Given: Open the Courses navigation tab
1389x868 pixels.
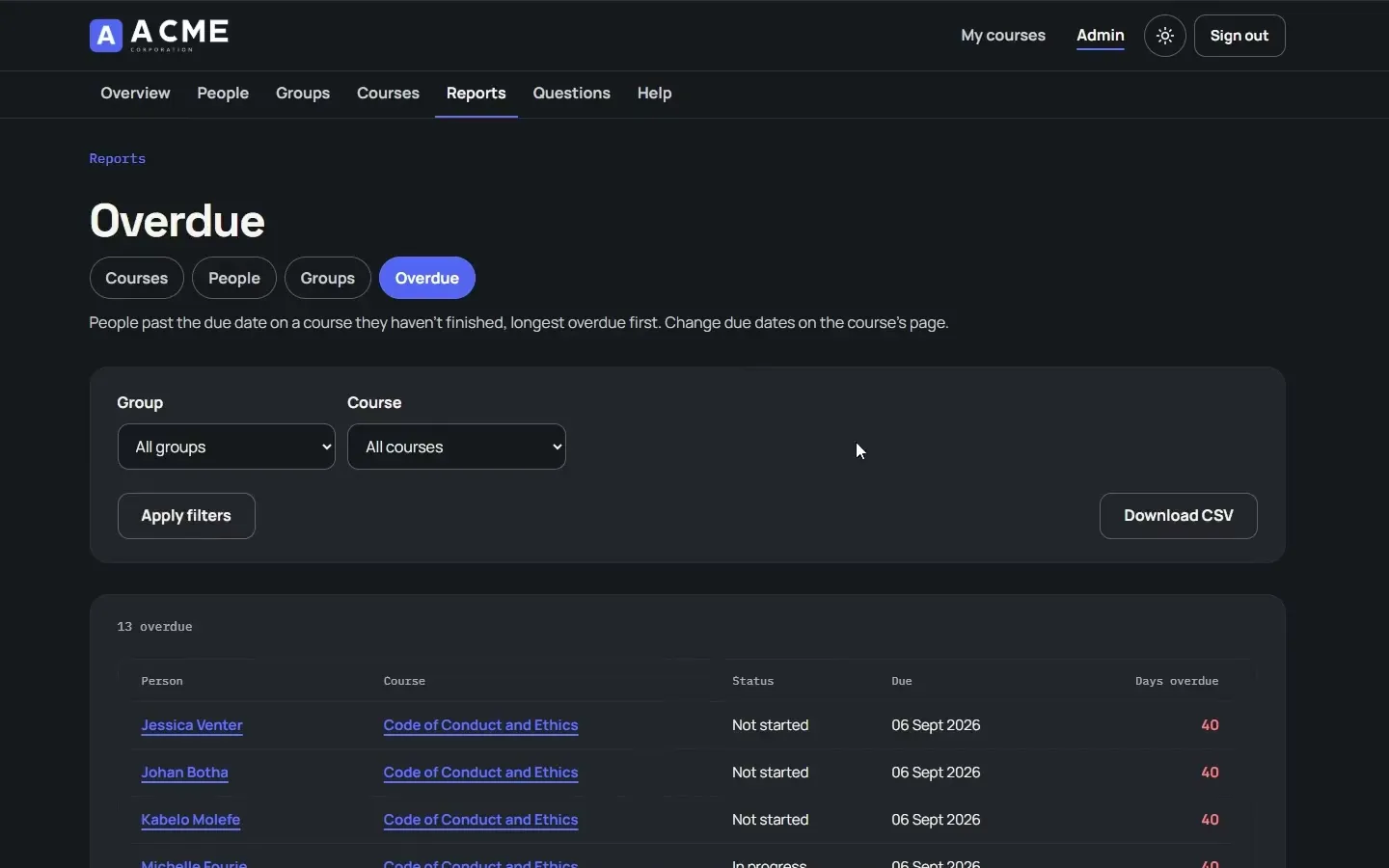Looking at the screenshot, I should coord(388,95).
